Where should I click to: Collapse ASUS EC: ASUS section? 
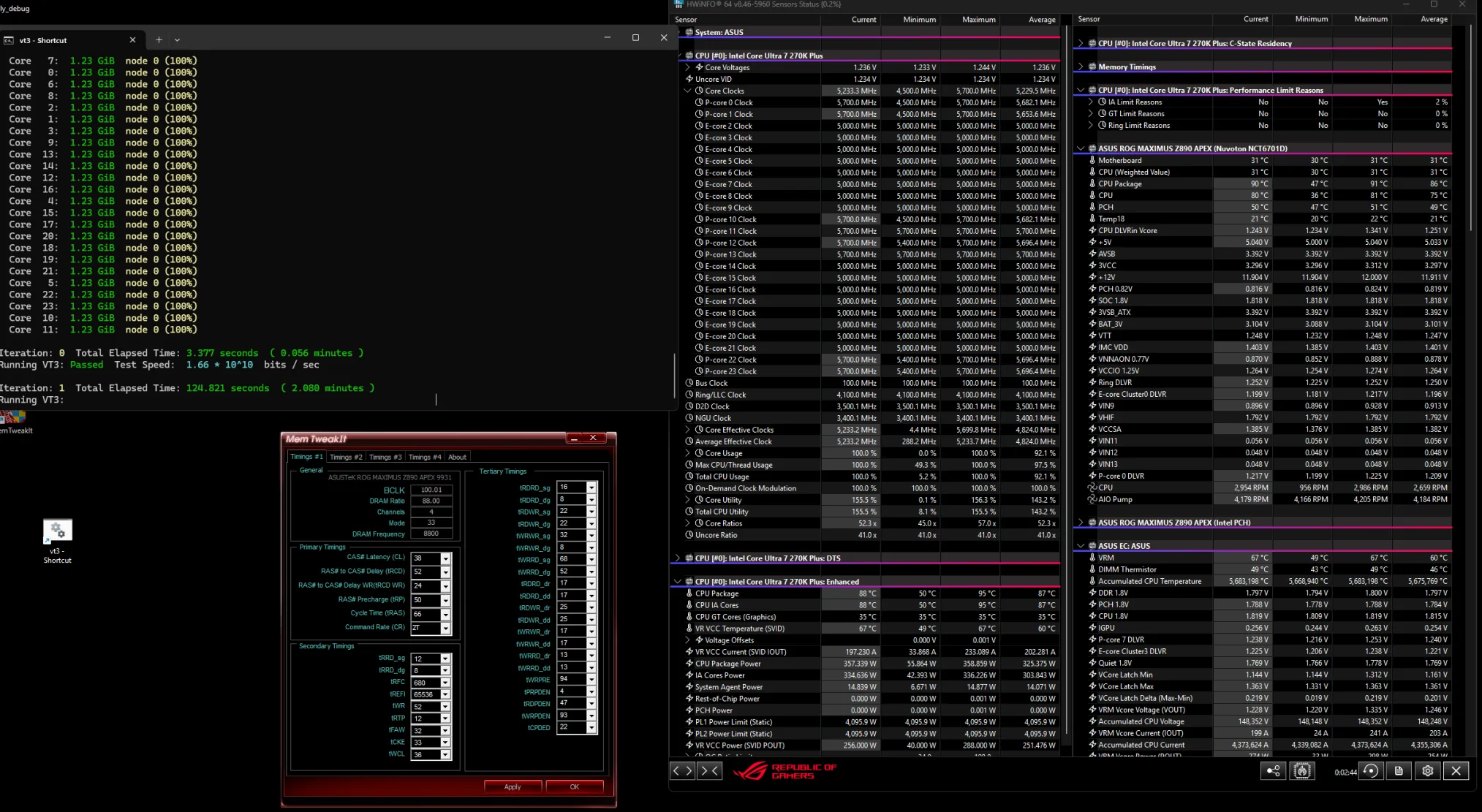[1081, 546]
